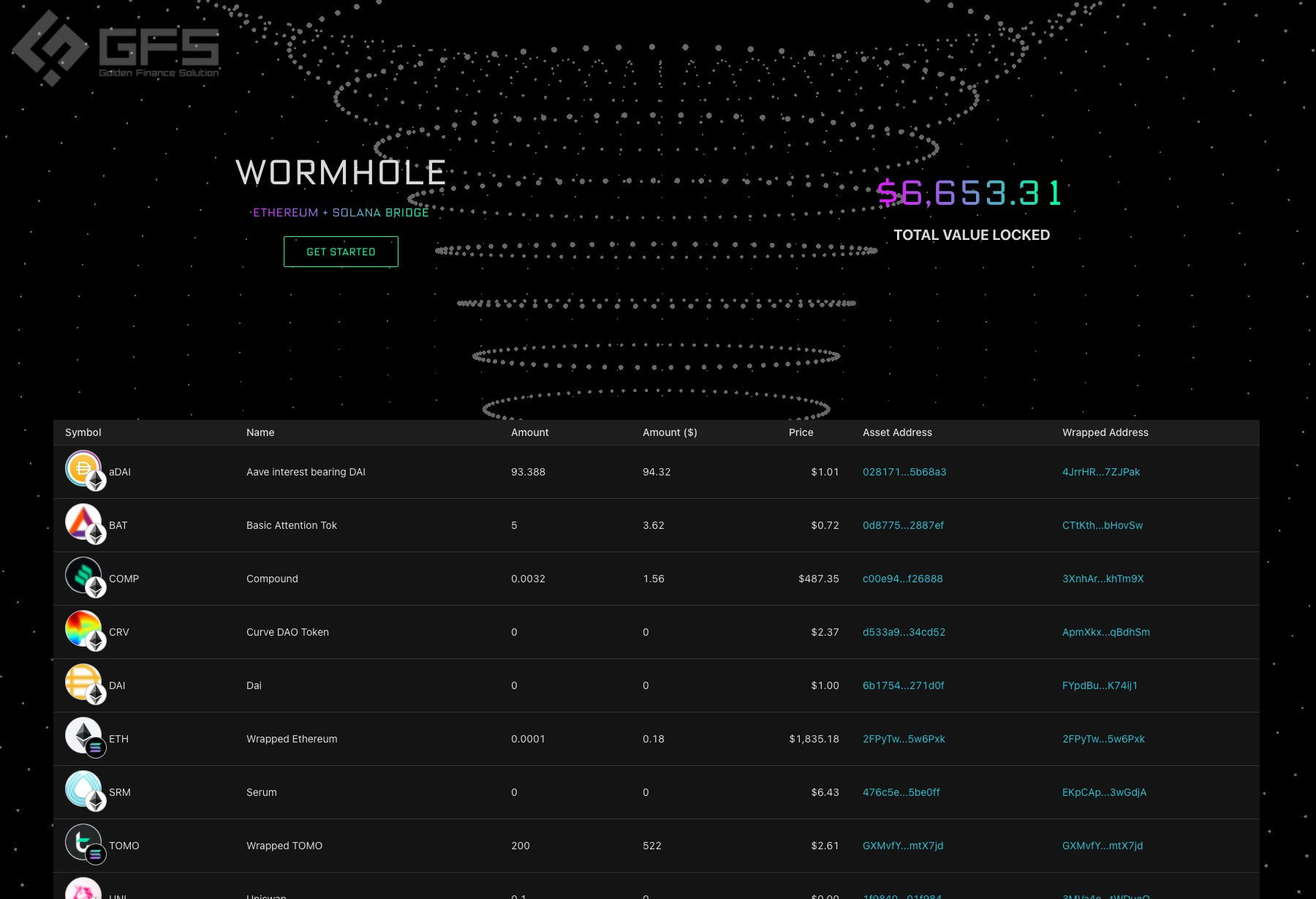Screen dimensions: 1316x899
Task: Click the Curve DAO Token name
Action: click(x=287, y=632)
